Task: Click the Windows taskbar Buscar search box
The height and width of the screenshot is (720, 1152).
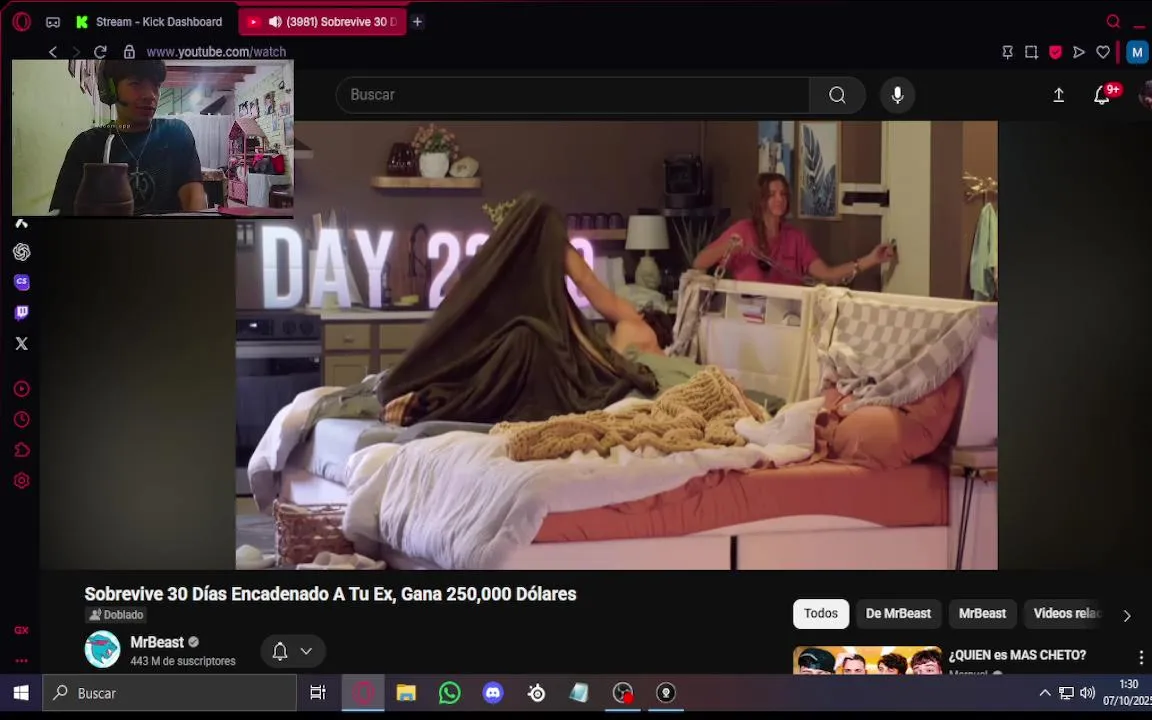Action: (170, 693)
